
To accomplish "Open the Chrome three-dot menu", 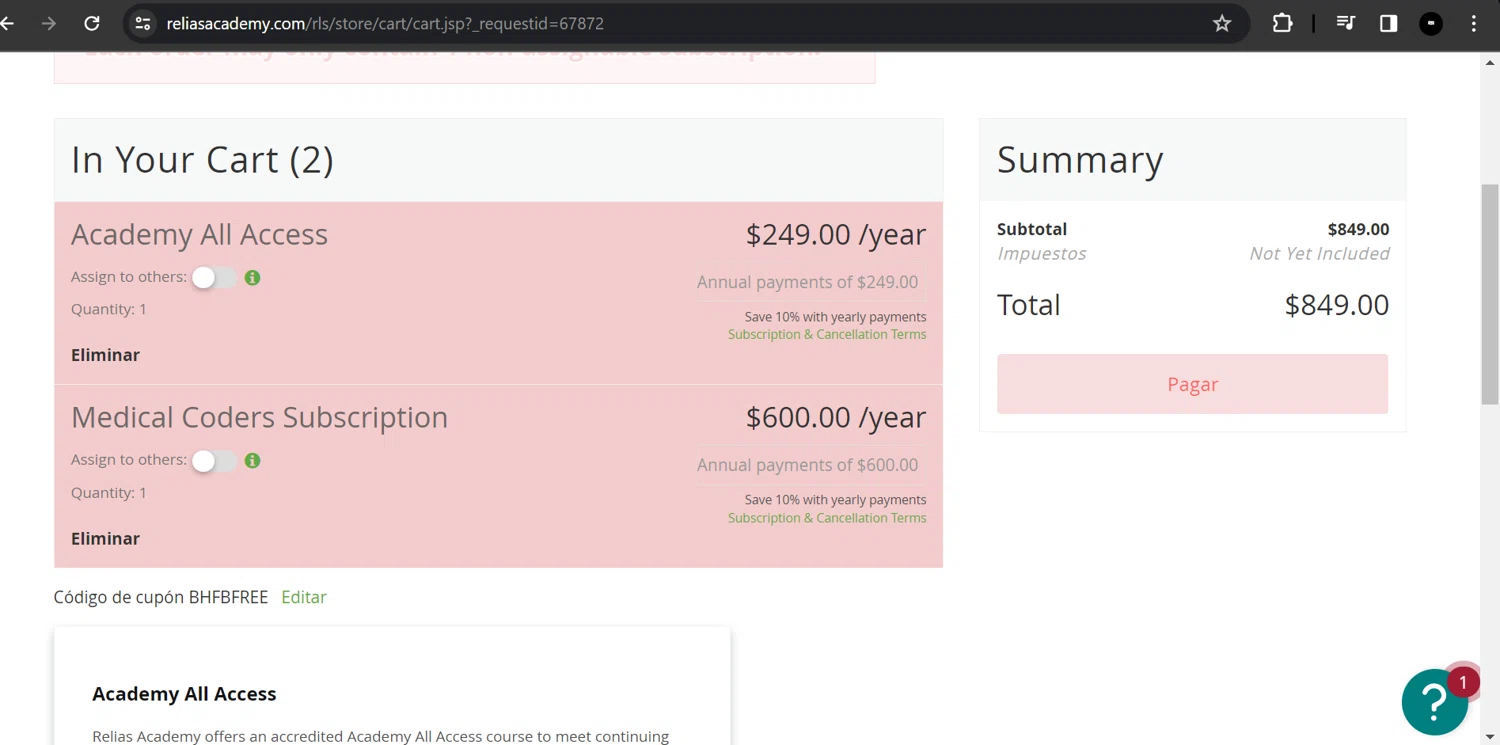I will pyautogui.click(x=1474, y=23).
